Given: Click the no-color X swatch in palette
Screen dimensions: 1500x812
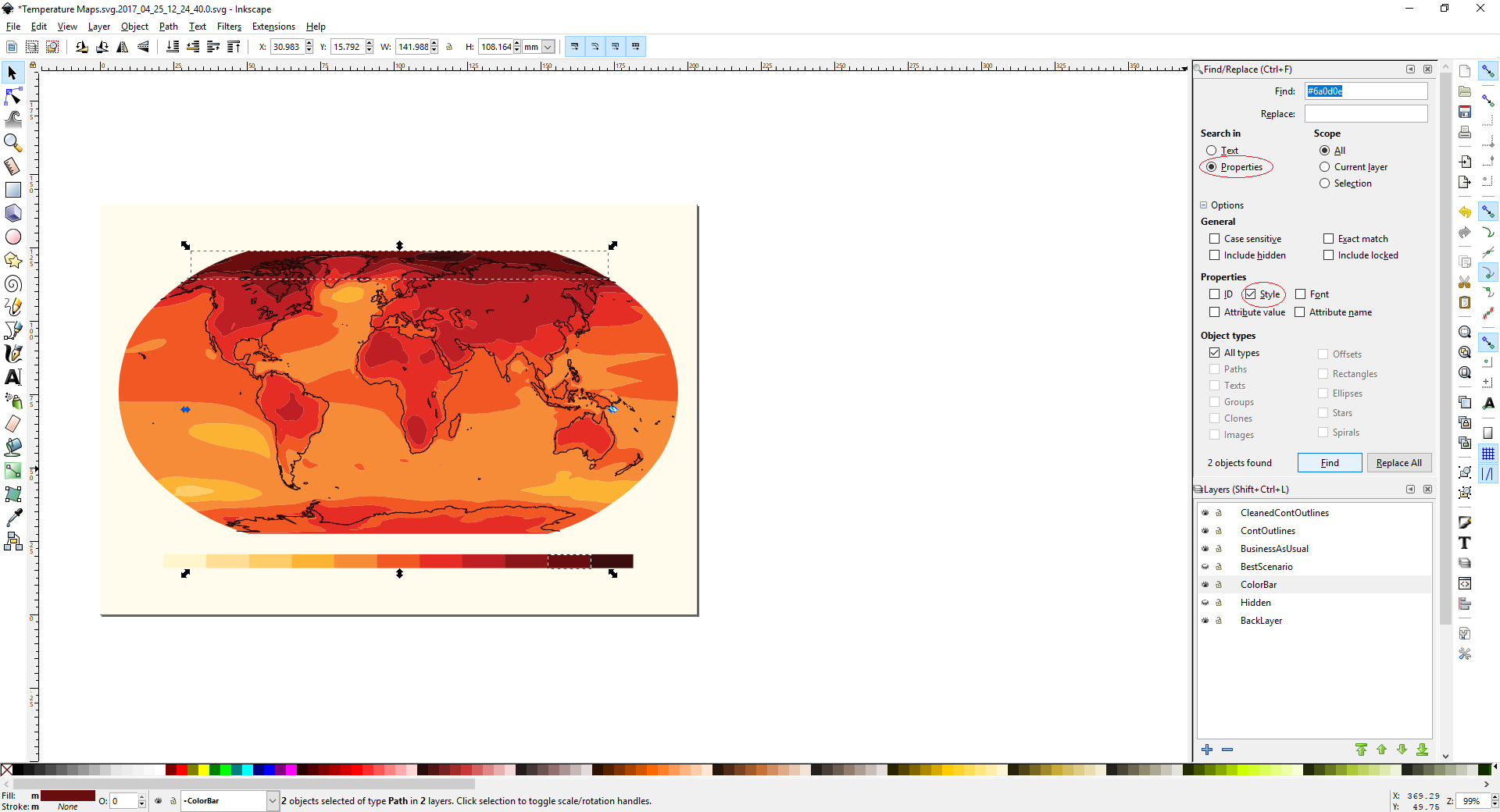Looking at the screenshot, I should point(6,770).
